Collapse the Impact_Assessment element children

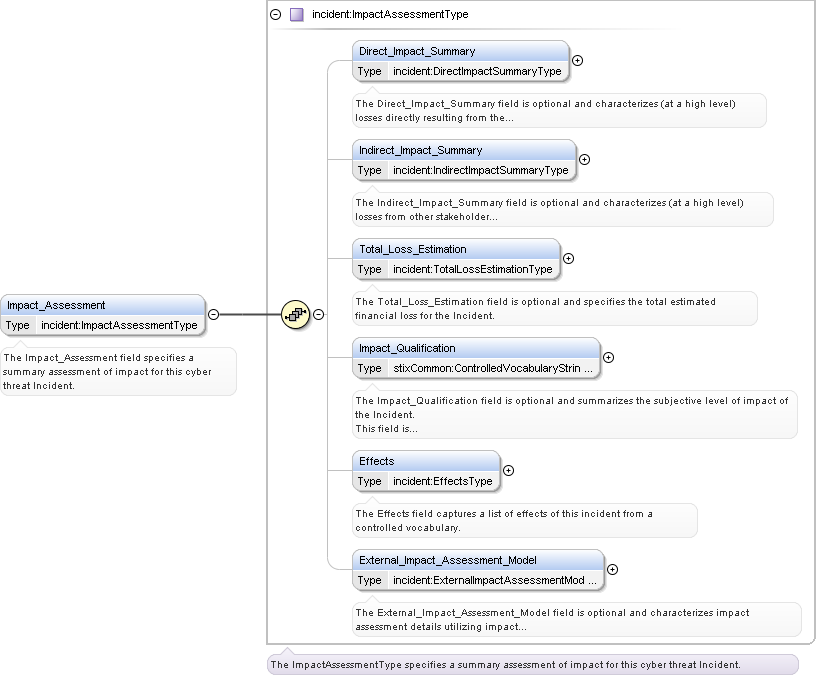(x=213, y=314)
